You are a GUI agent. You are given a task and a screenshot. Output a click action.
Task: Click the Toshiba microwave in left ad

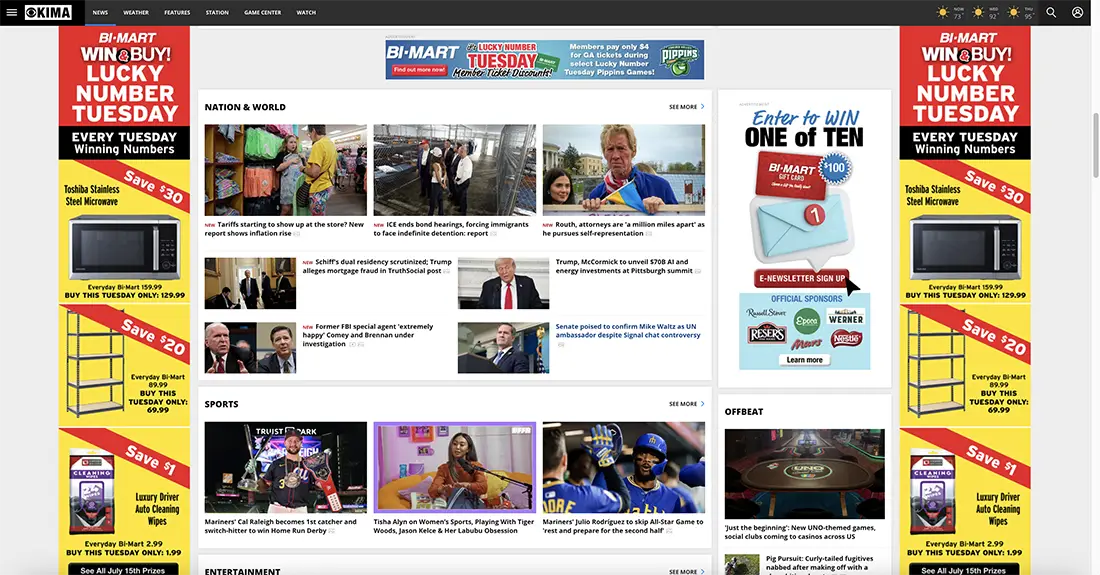tap(124, 247)
